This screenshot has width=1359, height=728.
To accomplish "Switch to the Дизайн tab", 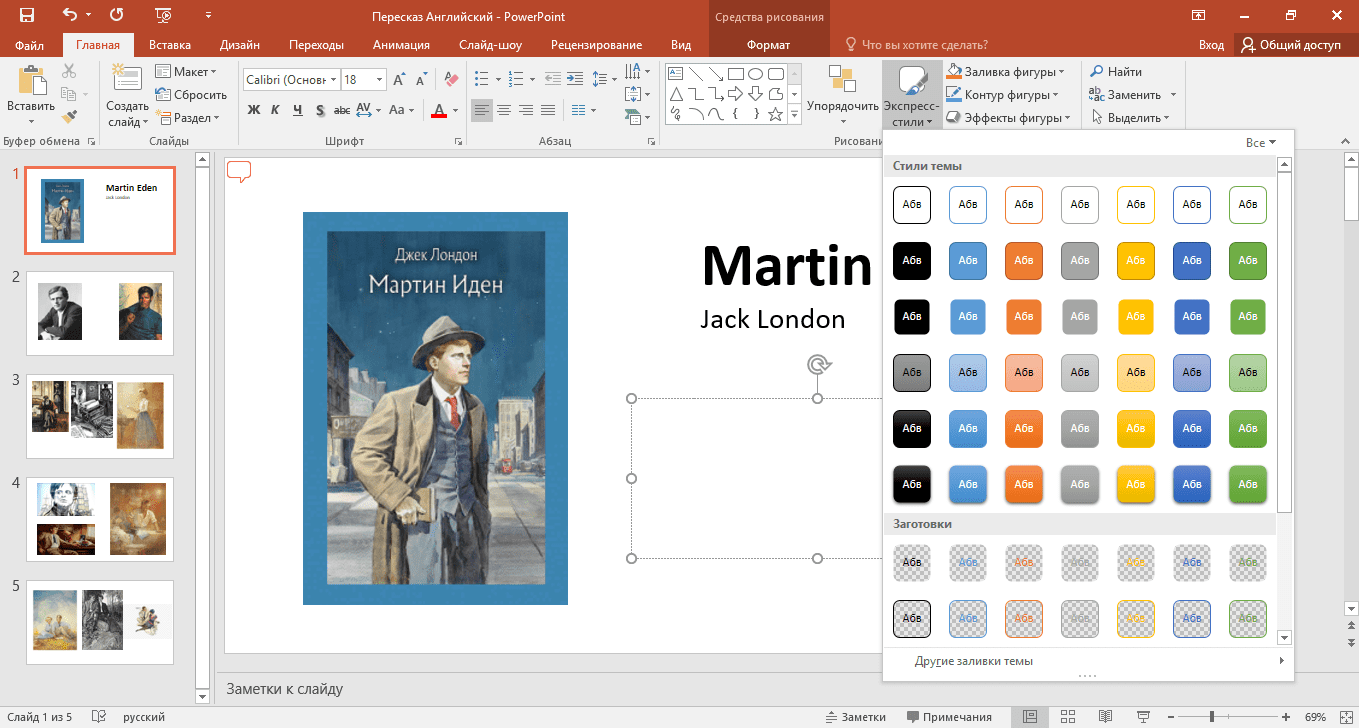I will tap(240, 45).
